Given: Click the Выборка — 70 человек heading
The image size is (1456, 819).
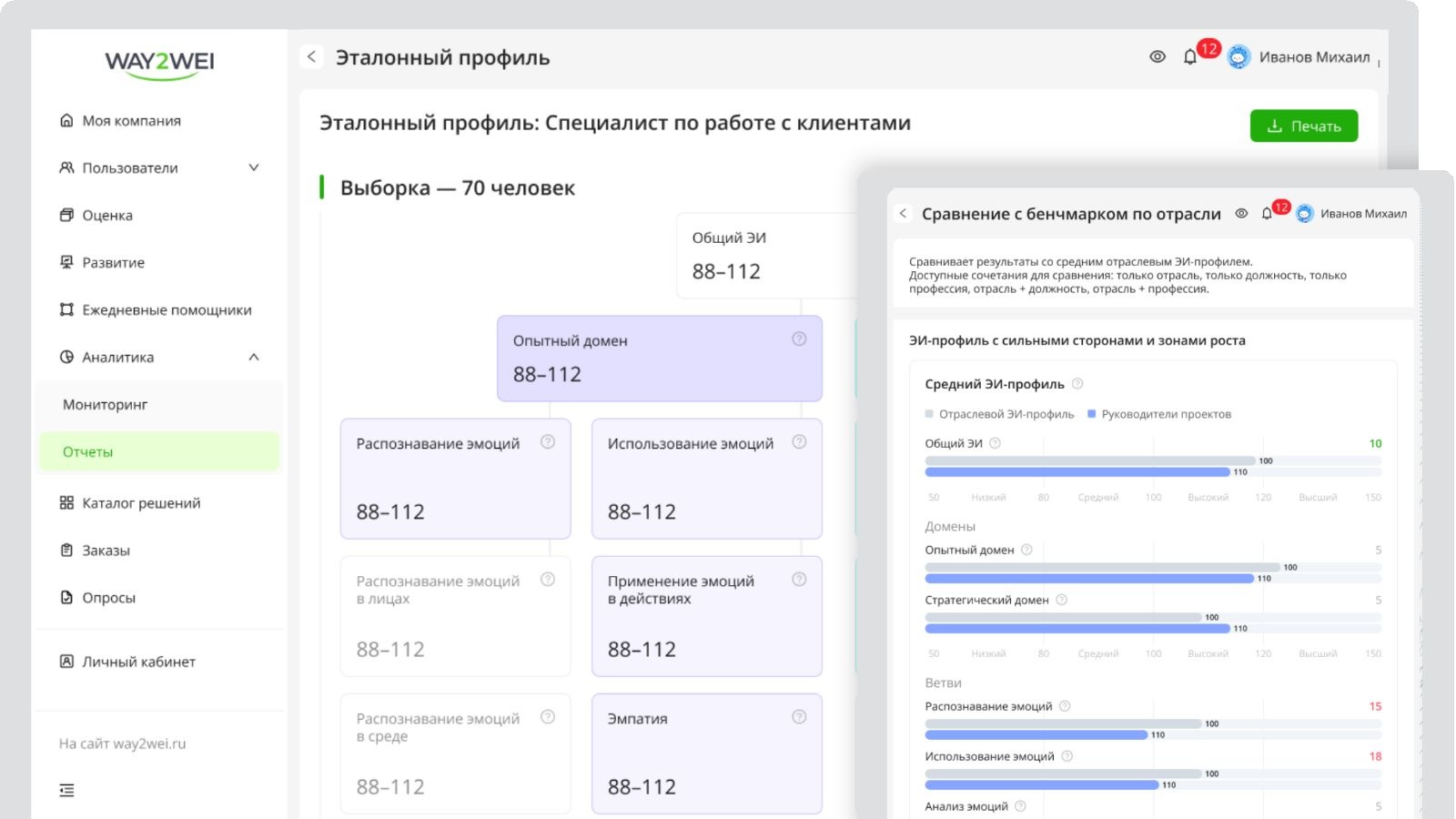Looking at the screenshot, I should click(457, 187).
